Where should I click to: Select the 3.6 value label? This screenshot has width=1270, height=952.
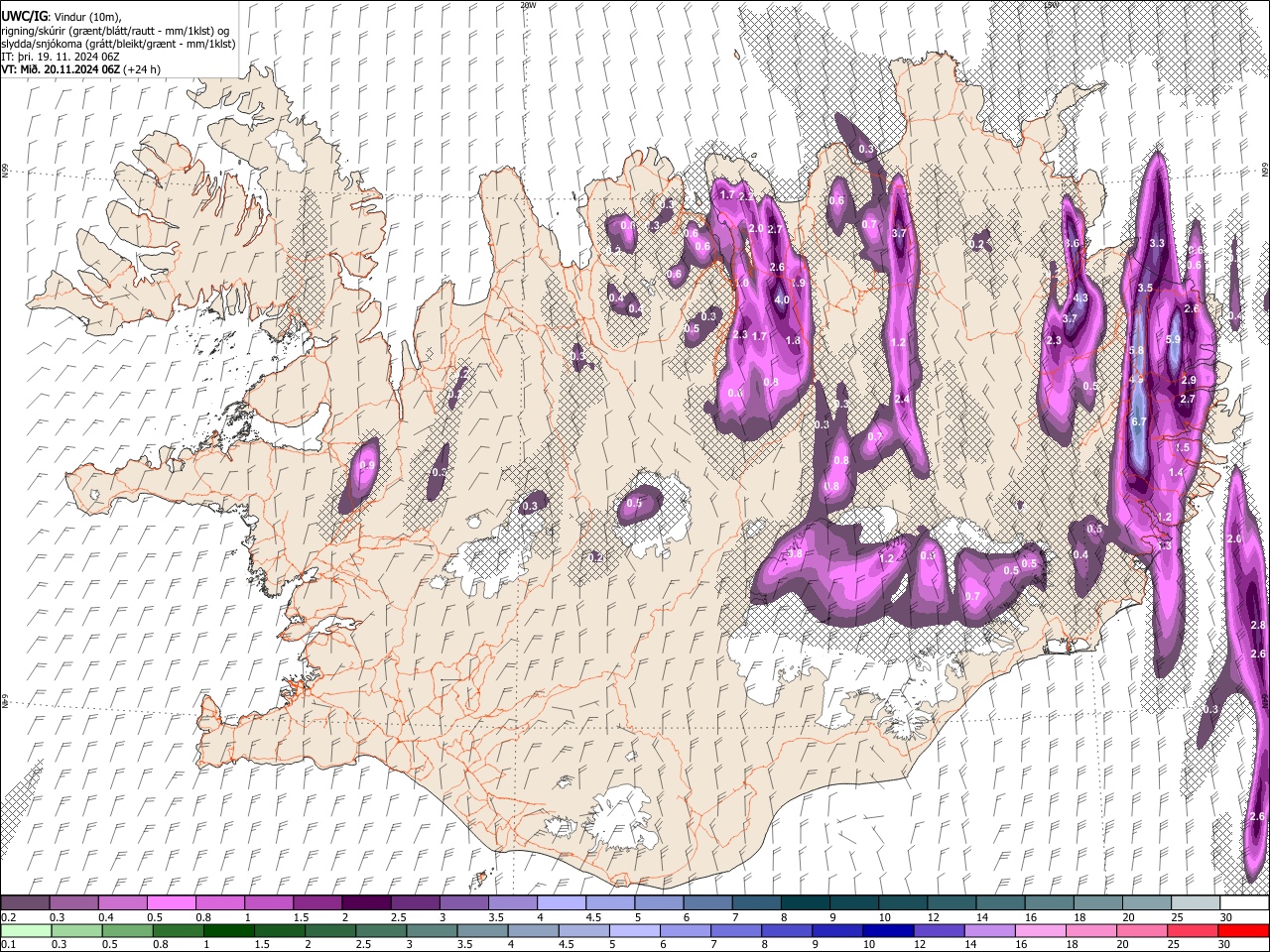1072,243
